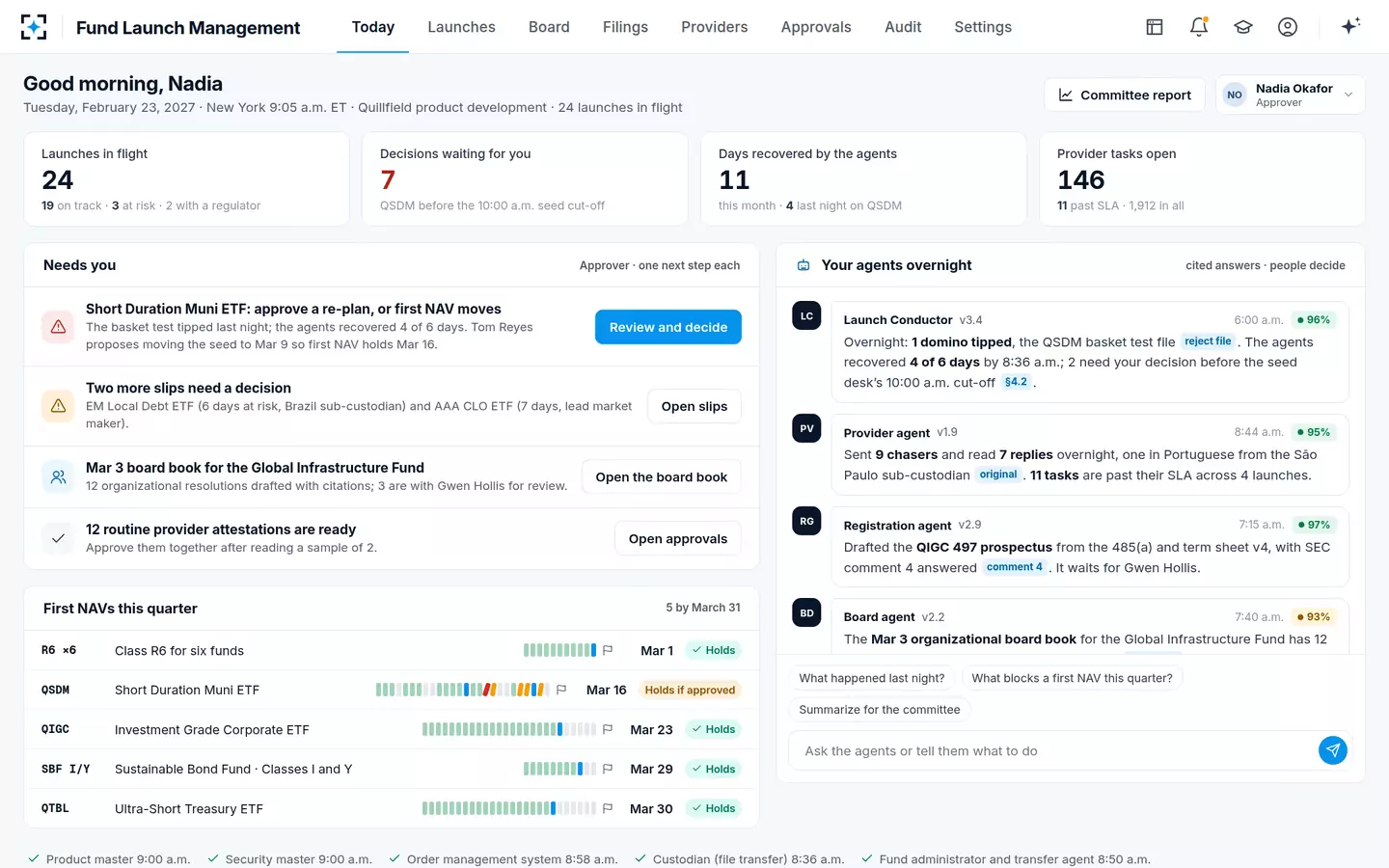The width and height of the screenshot is (1389, 868).
Task: Open the board book button
Action: click(x=662, y=476)
